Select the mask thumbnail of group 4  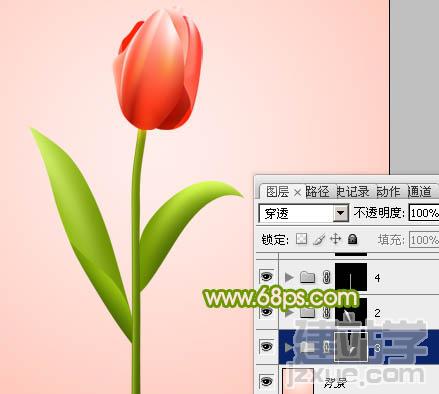351,277
